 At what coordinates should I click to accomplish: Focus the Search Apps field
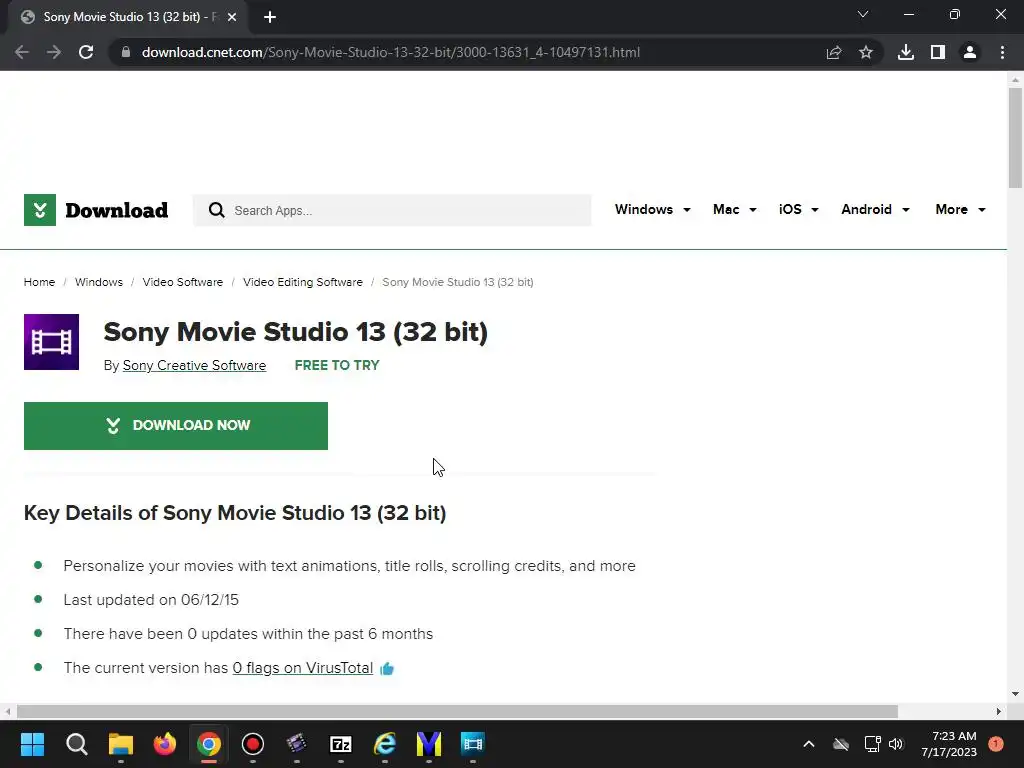392,210
